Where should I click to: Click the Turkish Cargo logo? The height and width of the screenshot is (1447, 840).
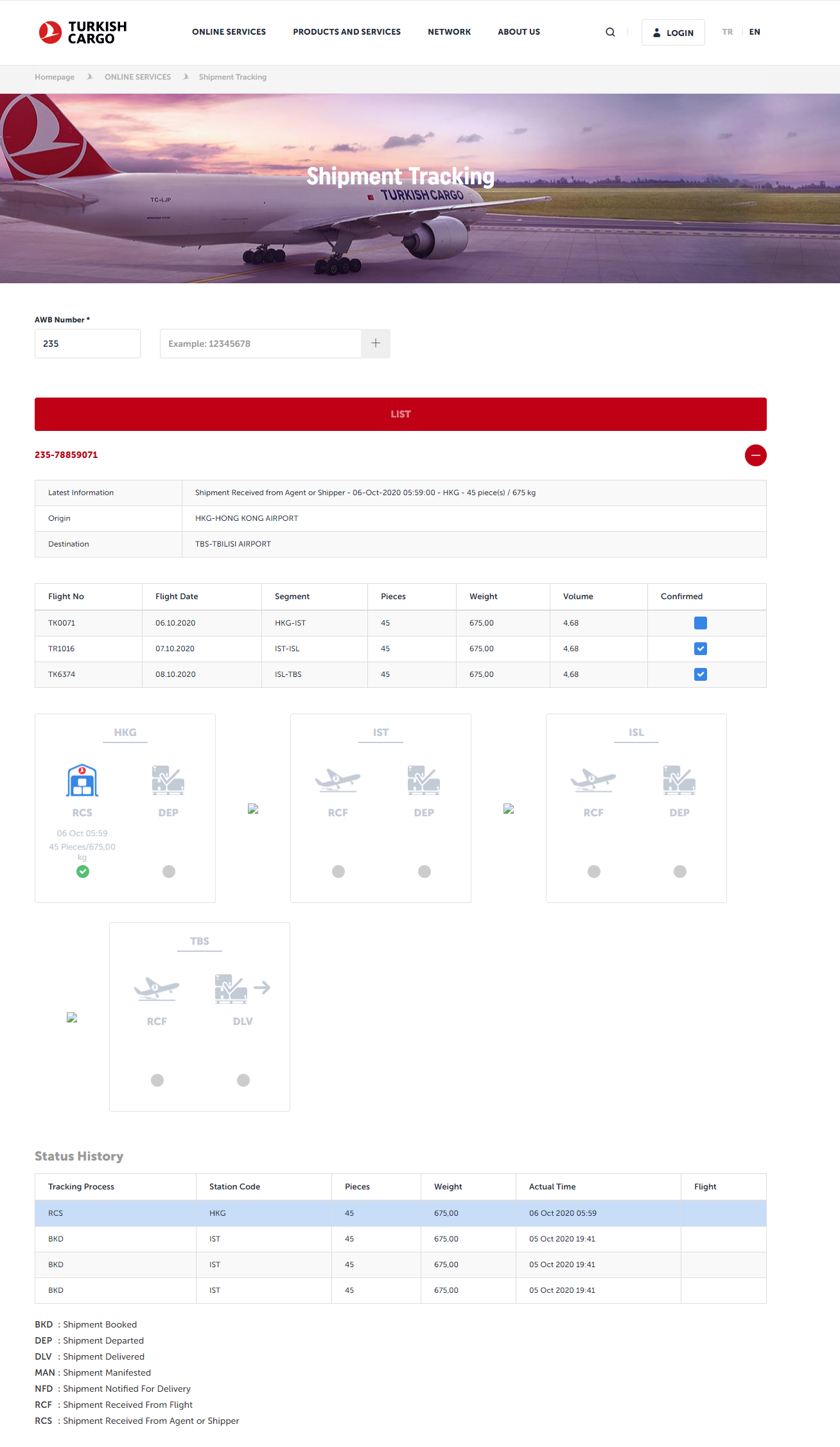tap(83, 32)
